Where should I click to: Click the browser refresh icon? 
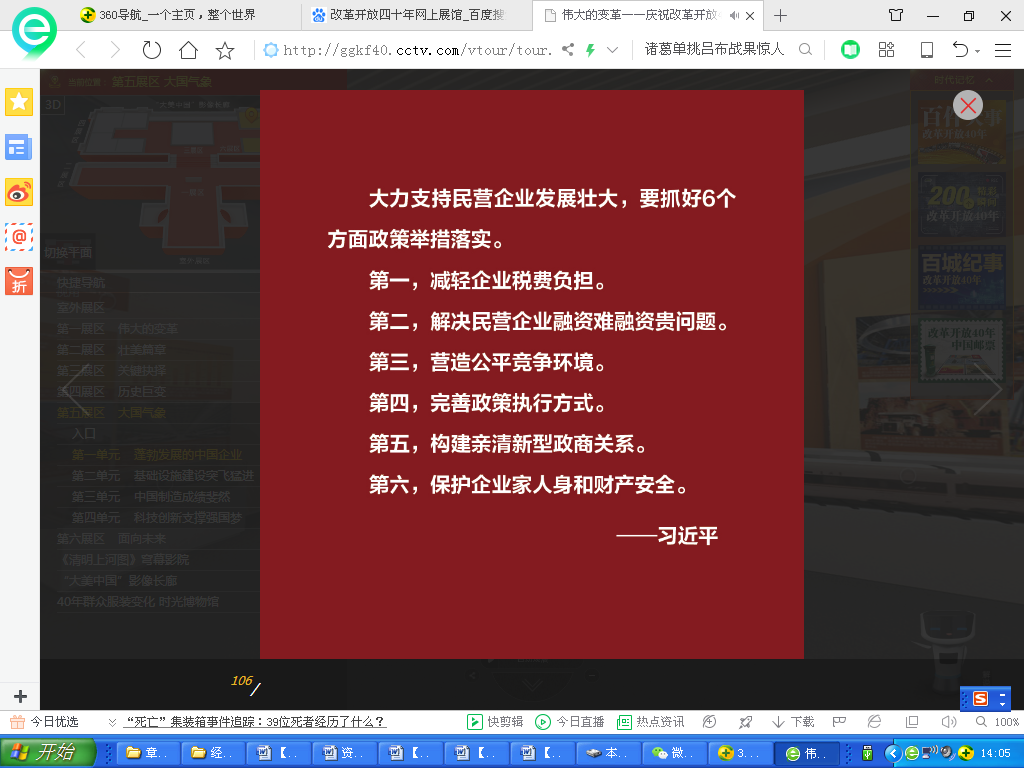[x=152, y=50]
